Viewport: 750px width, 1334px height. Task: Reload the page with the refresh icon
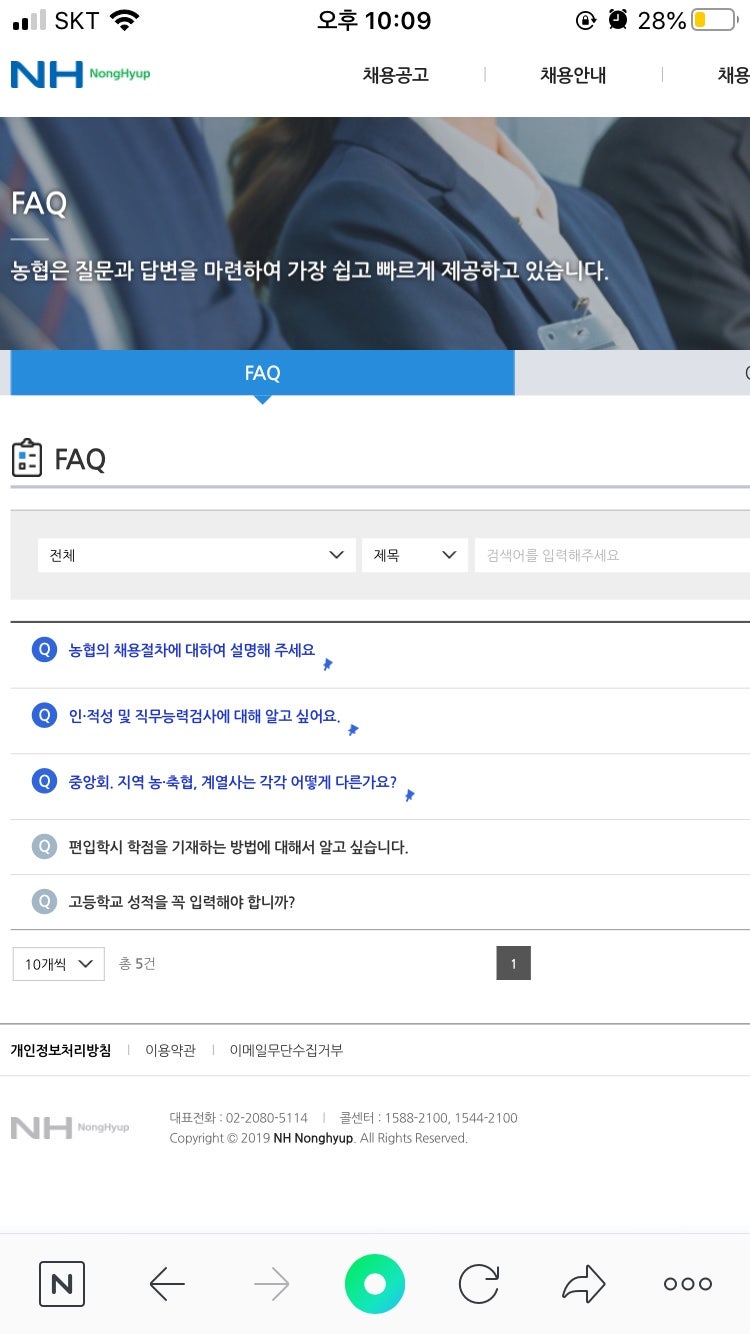[479, 1284]
